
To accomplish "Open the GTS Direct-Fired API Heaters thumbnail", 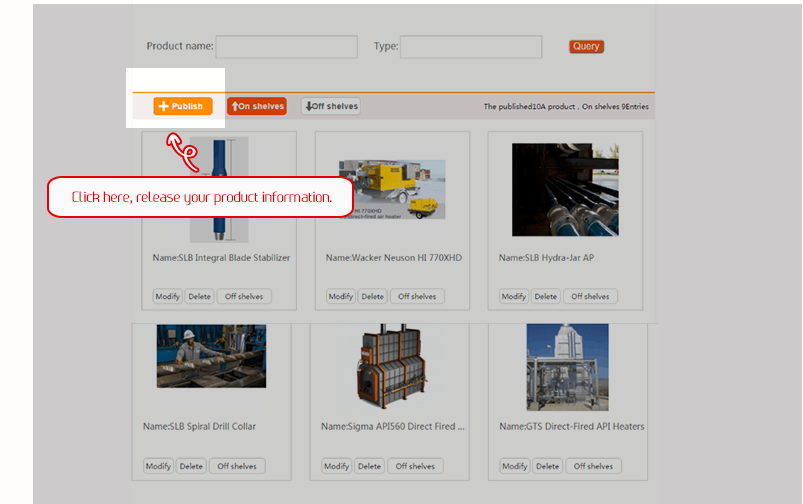I will pos(567,365).
